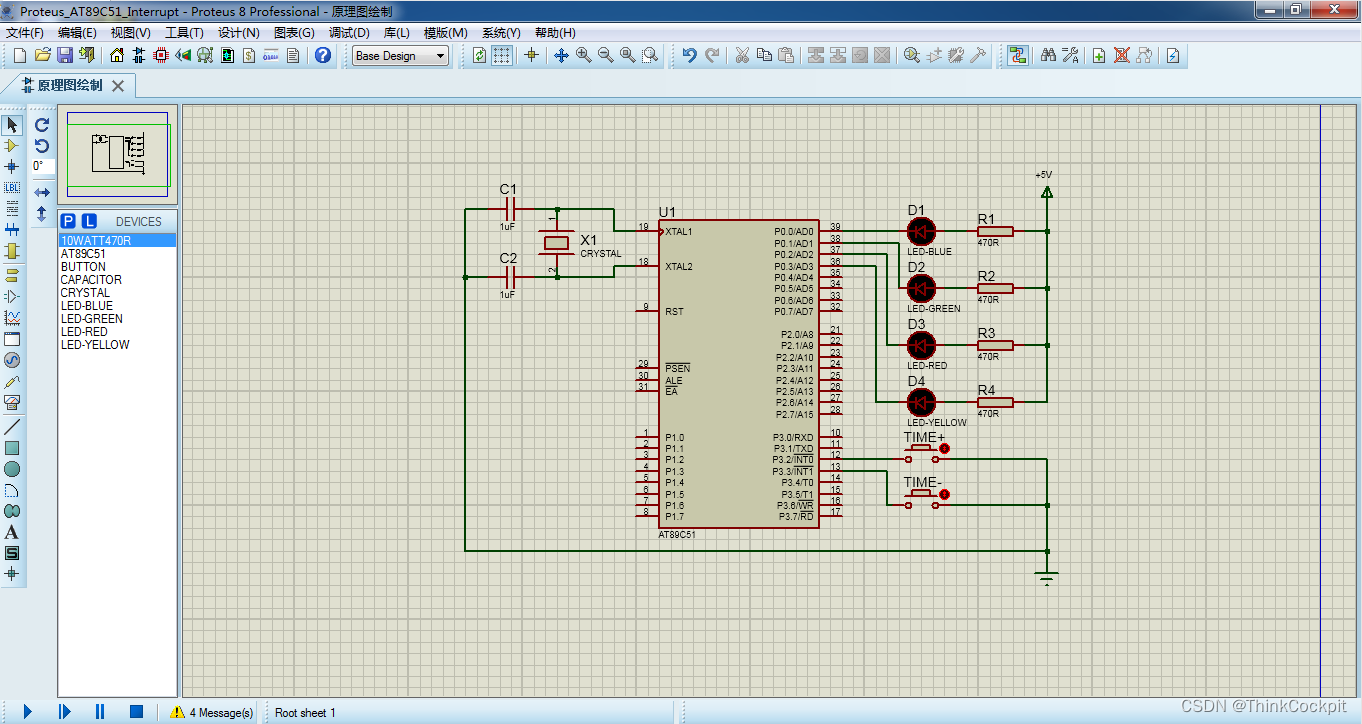
Task: Select CRYSTAL in the devices list
Action: pyautogui.click(x=118, y=293)
